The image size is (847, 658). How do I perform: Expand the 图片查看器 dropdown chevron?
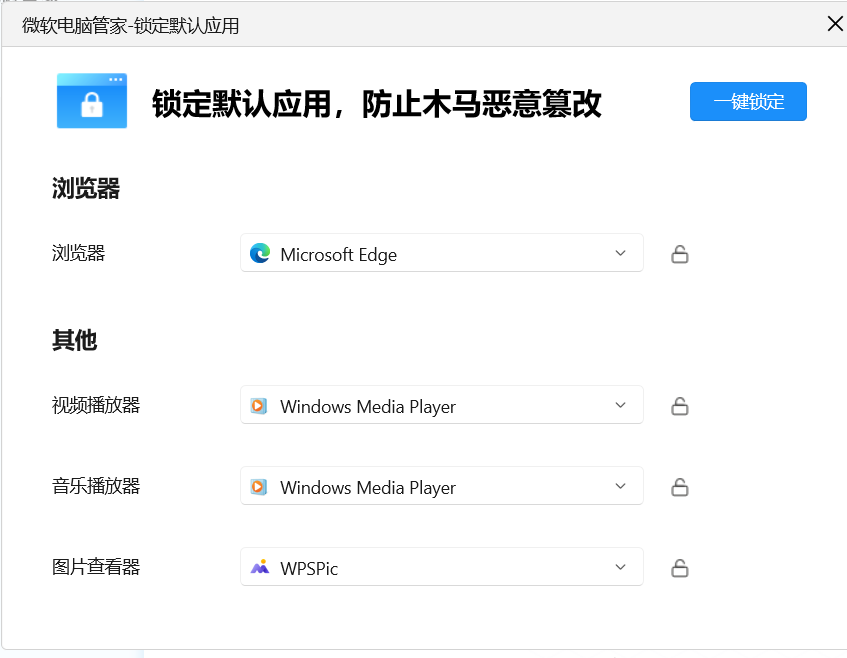(x=620, y=567)
